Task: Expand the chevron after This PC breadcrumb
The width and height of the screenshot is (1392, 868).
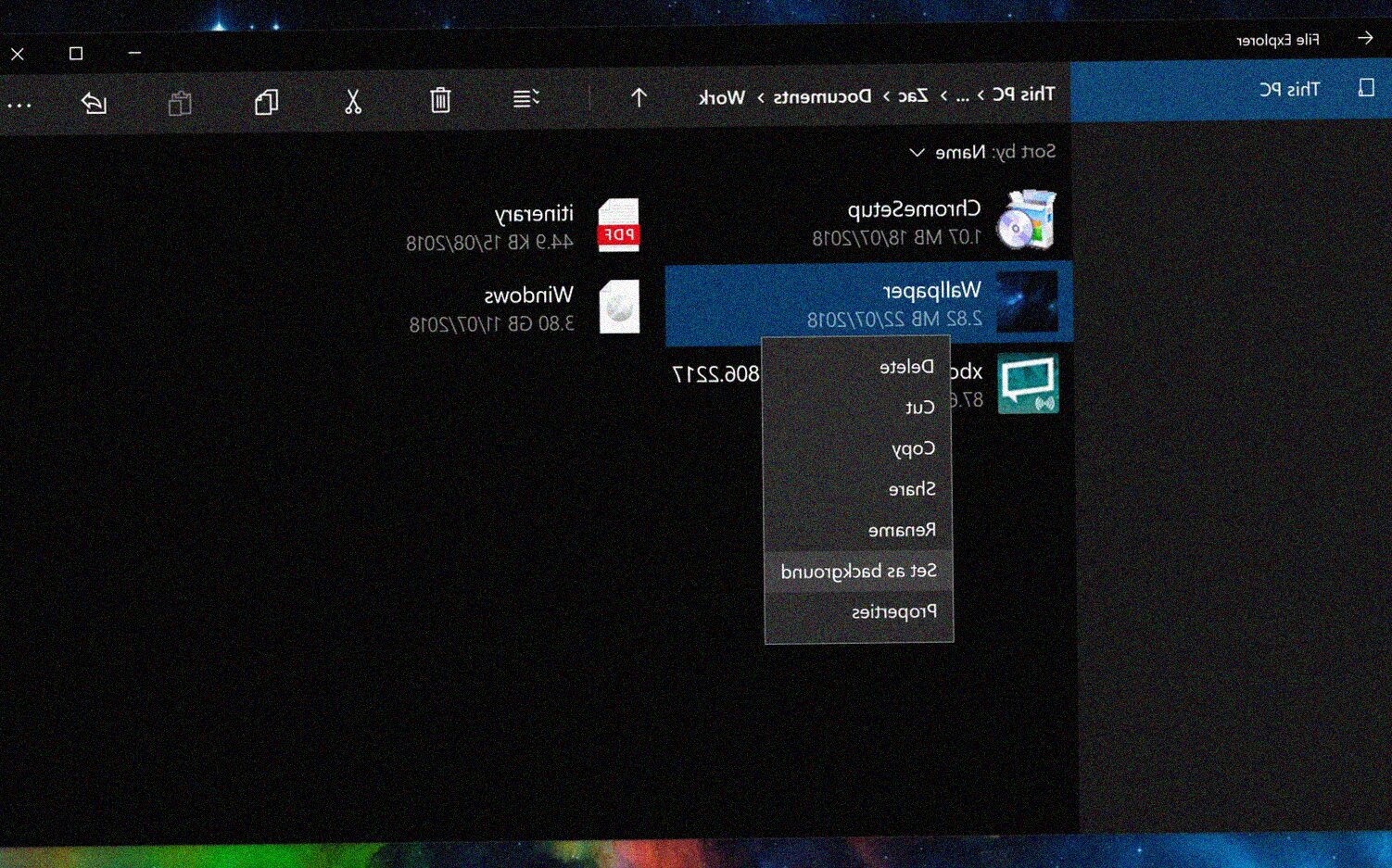Action: tap(981, 95)
